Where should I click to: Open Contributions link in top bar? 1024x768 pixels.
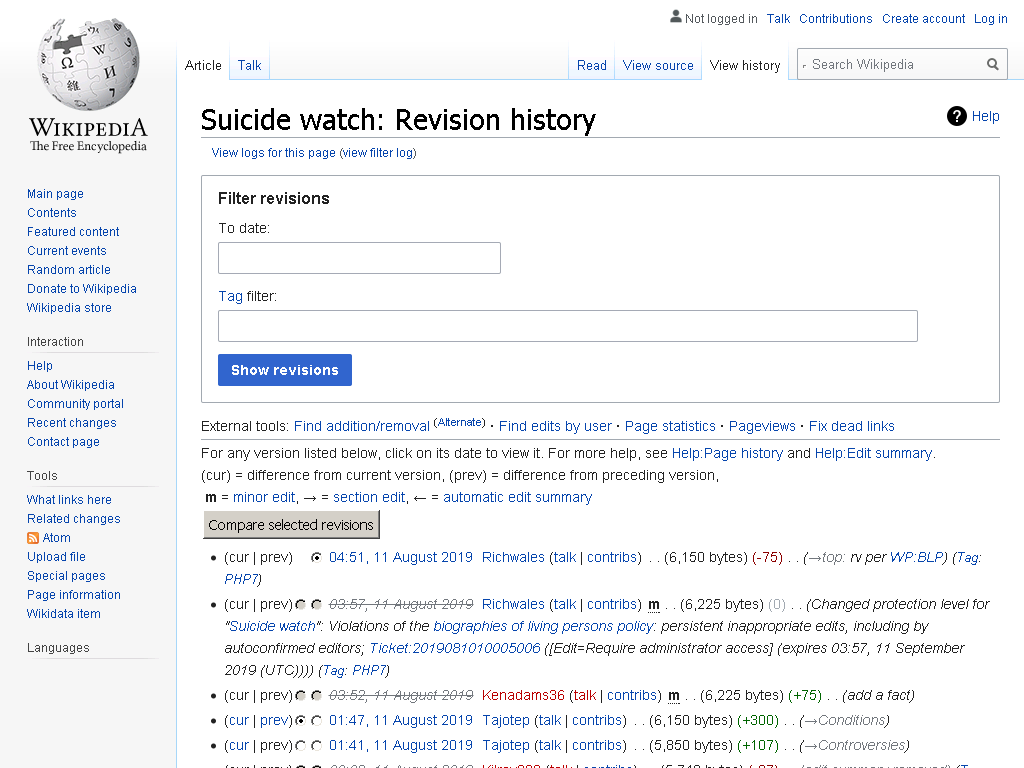[835, 19]
